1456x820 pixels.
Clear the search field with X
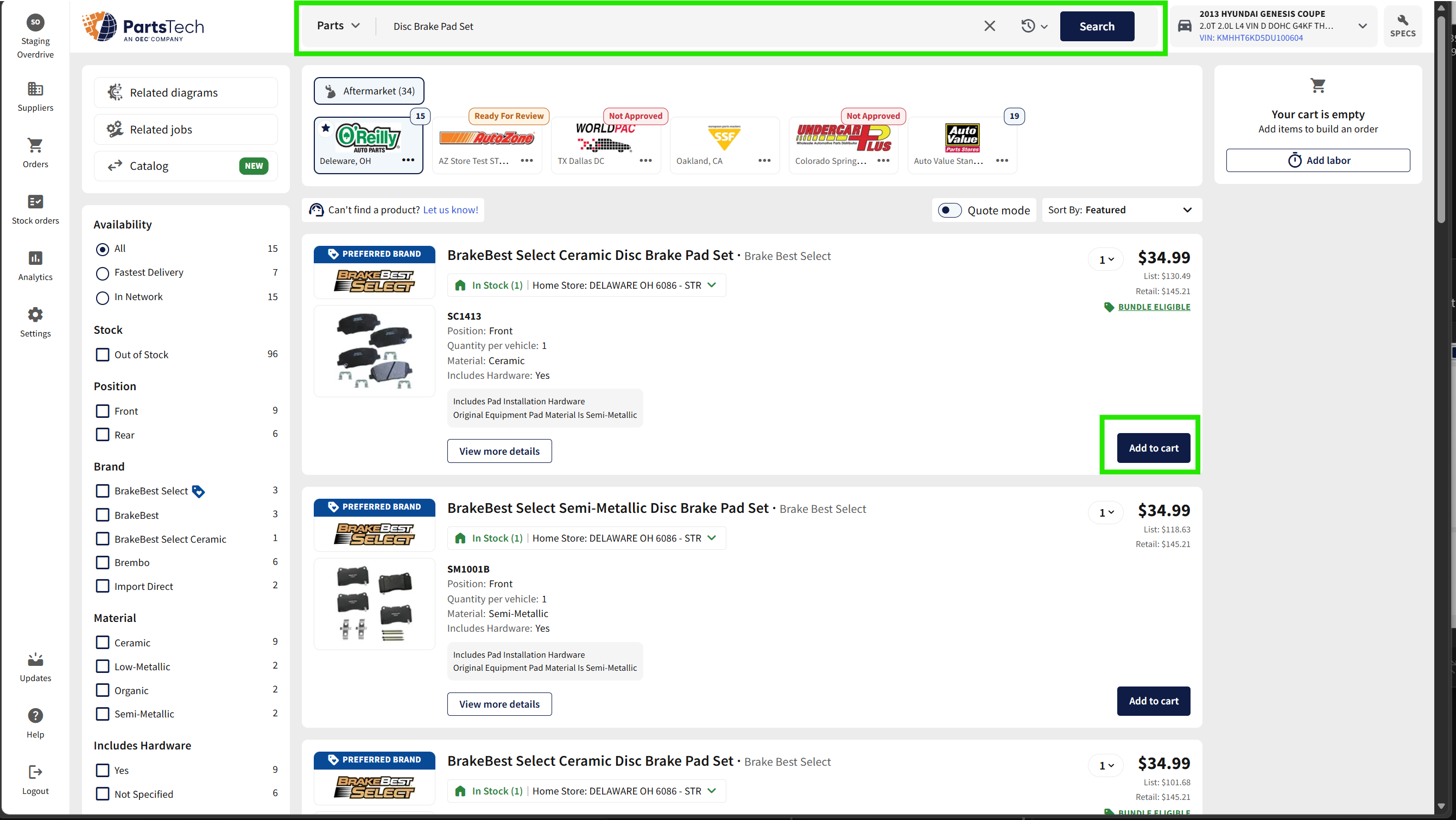click(x=989, y=26)
